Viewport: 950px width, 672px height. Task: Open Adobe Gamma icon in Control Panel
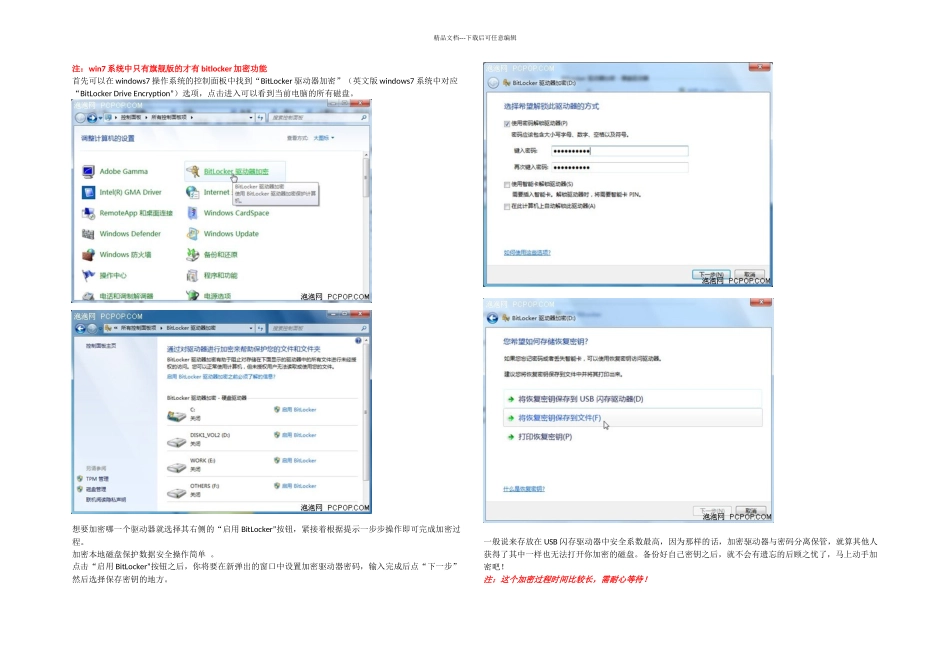coord(88,171)
